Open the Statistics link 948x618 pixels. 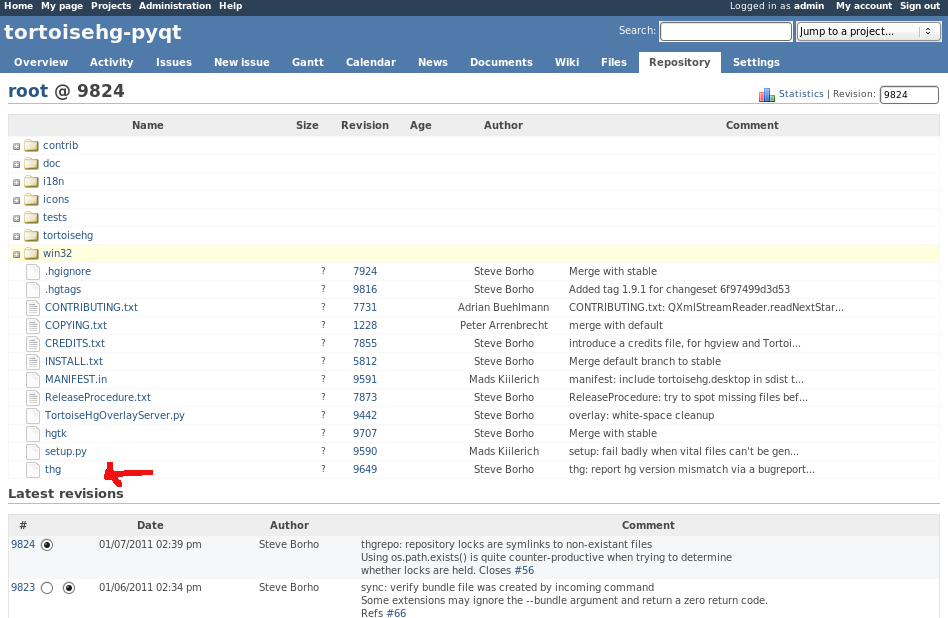click(x=801, y=94)
